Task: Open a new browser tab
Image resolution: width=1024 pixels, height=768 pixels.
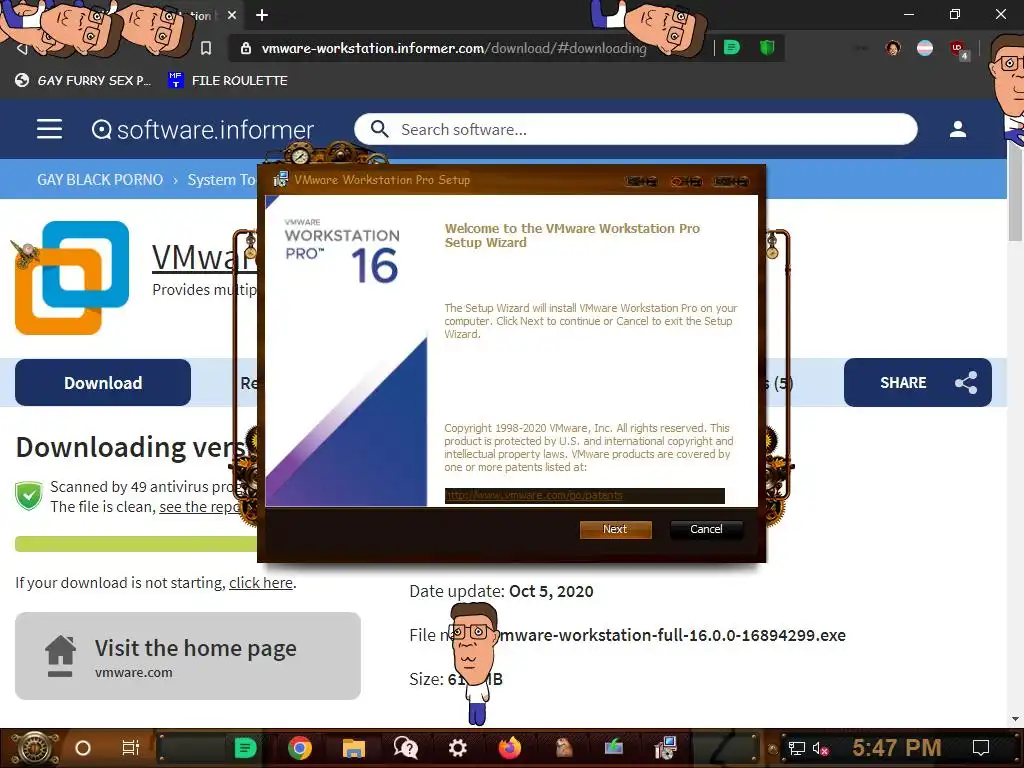Action: coord(262,15)
